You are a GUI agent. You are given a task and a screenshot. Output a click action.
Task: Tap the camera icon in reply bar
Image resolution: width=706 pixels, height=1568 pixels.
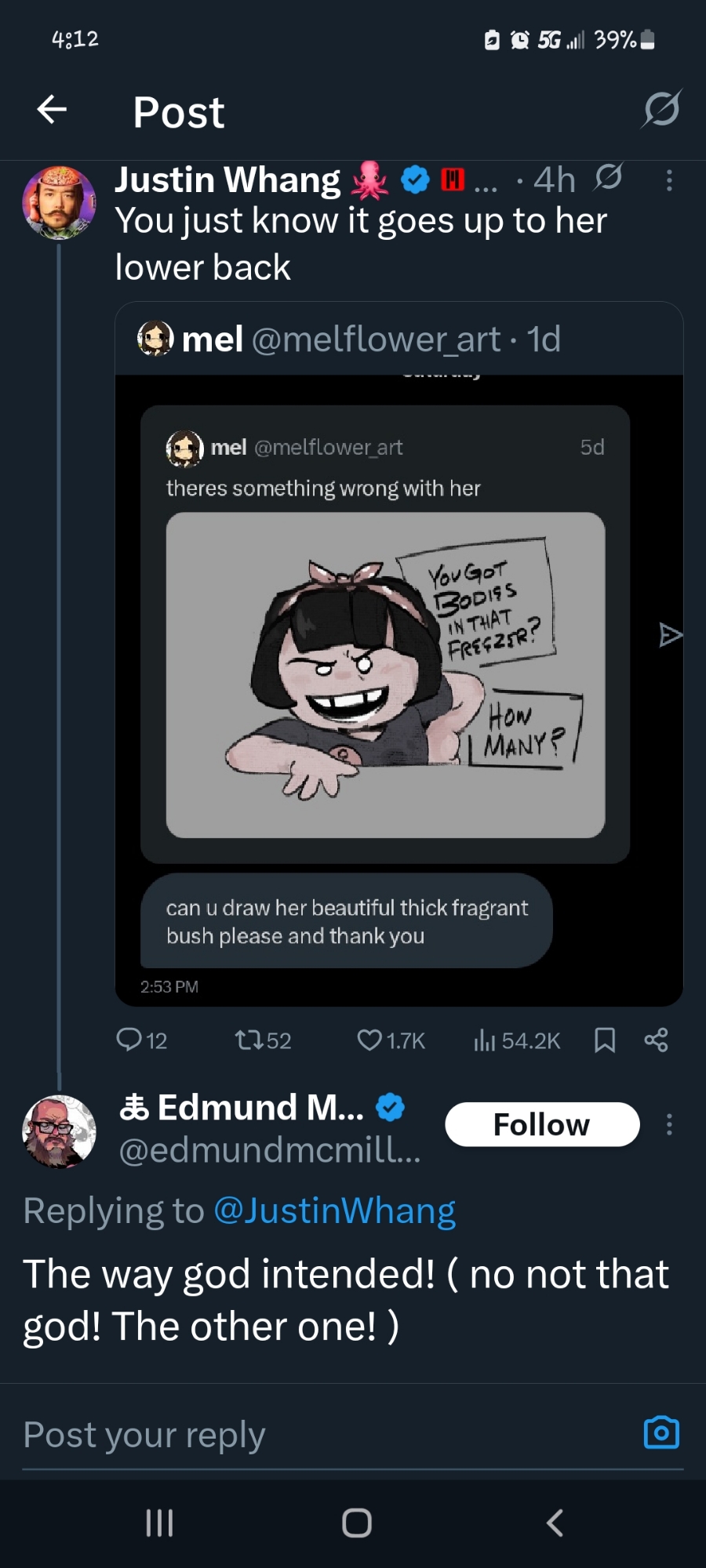coord(661,1432)
